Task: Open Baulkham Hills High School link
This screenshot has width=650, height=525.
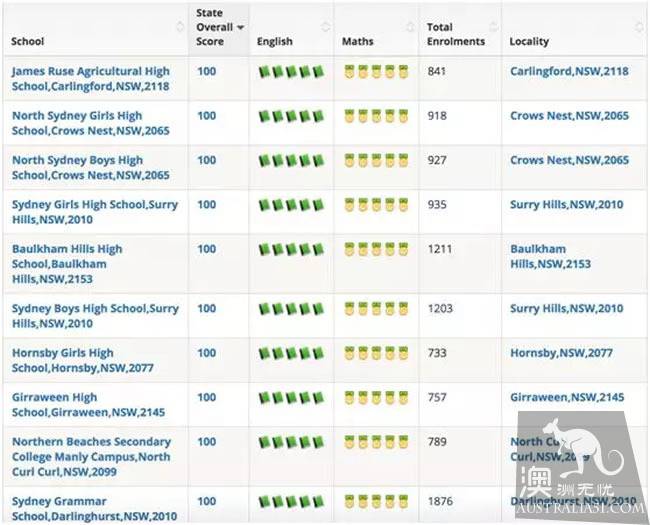Action: coord(67,264)
